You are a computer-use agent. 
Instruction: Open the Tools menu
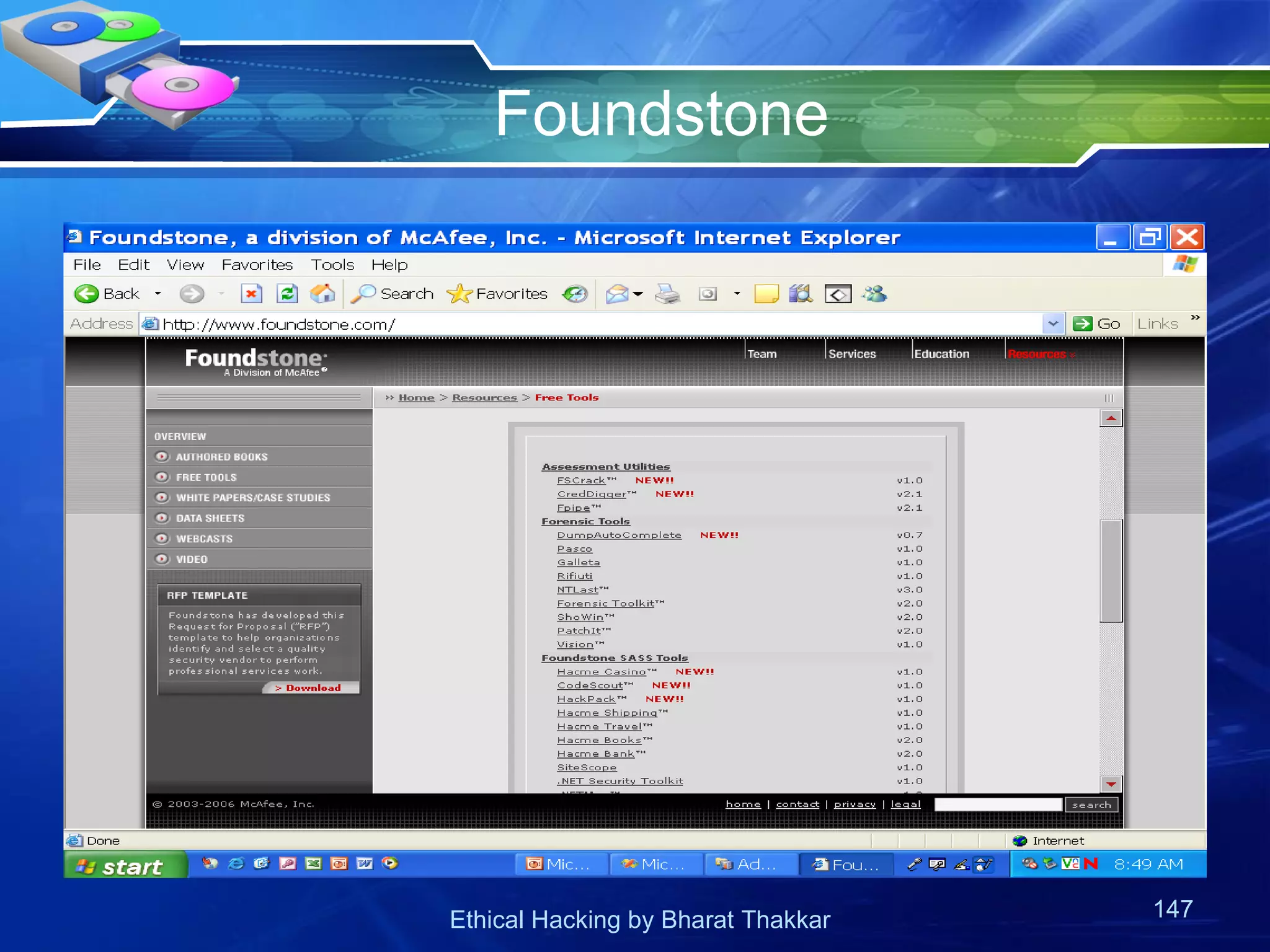tap(332, 265)
